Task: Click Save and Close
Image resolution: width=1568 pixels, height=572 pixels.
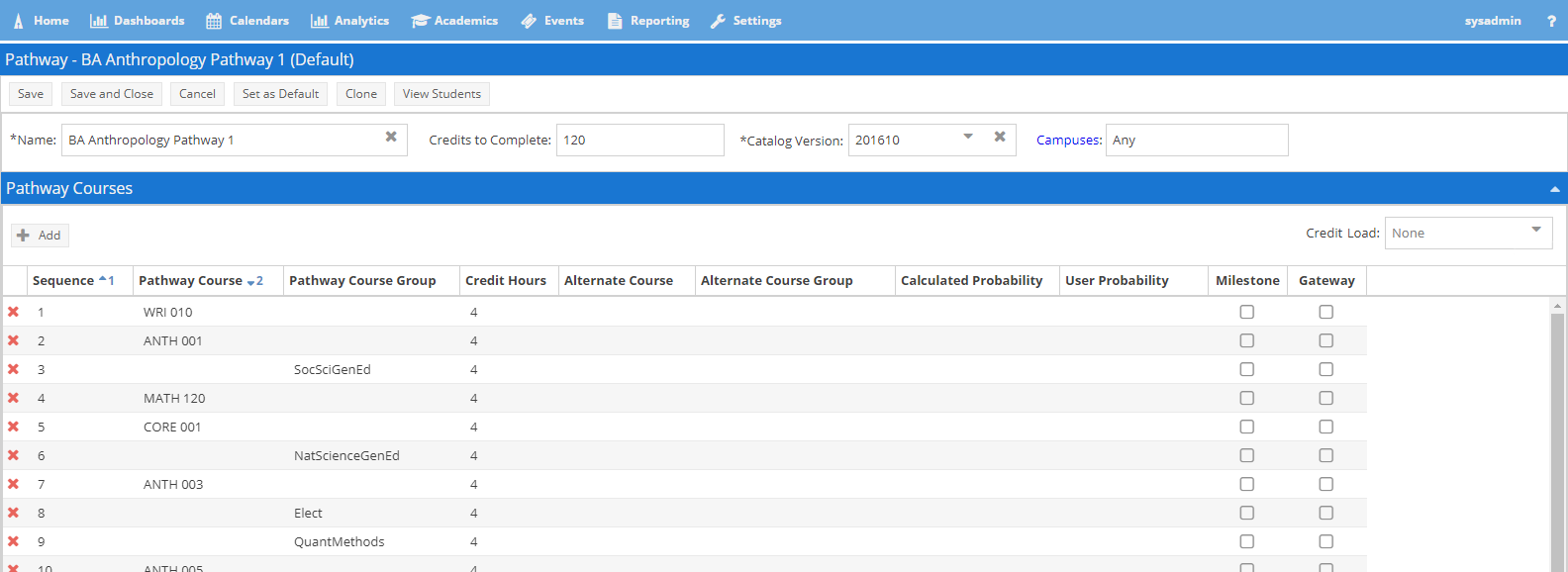Action: [112, 94]
